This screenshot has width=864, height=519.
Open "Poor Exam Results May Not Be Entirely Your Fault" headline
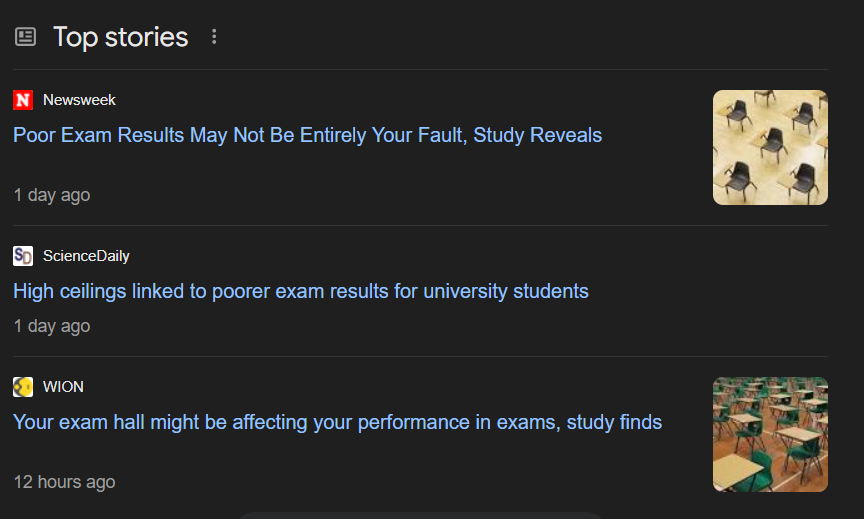click(307, 135)
